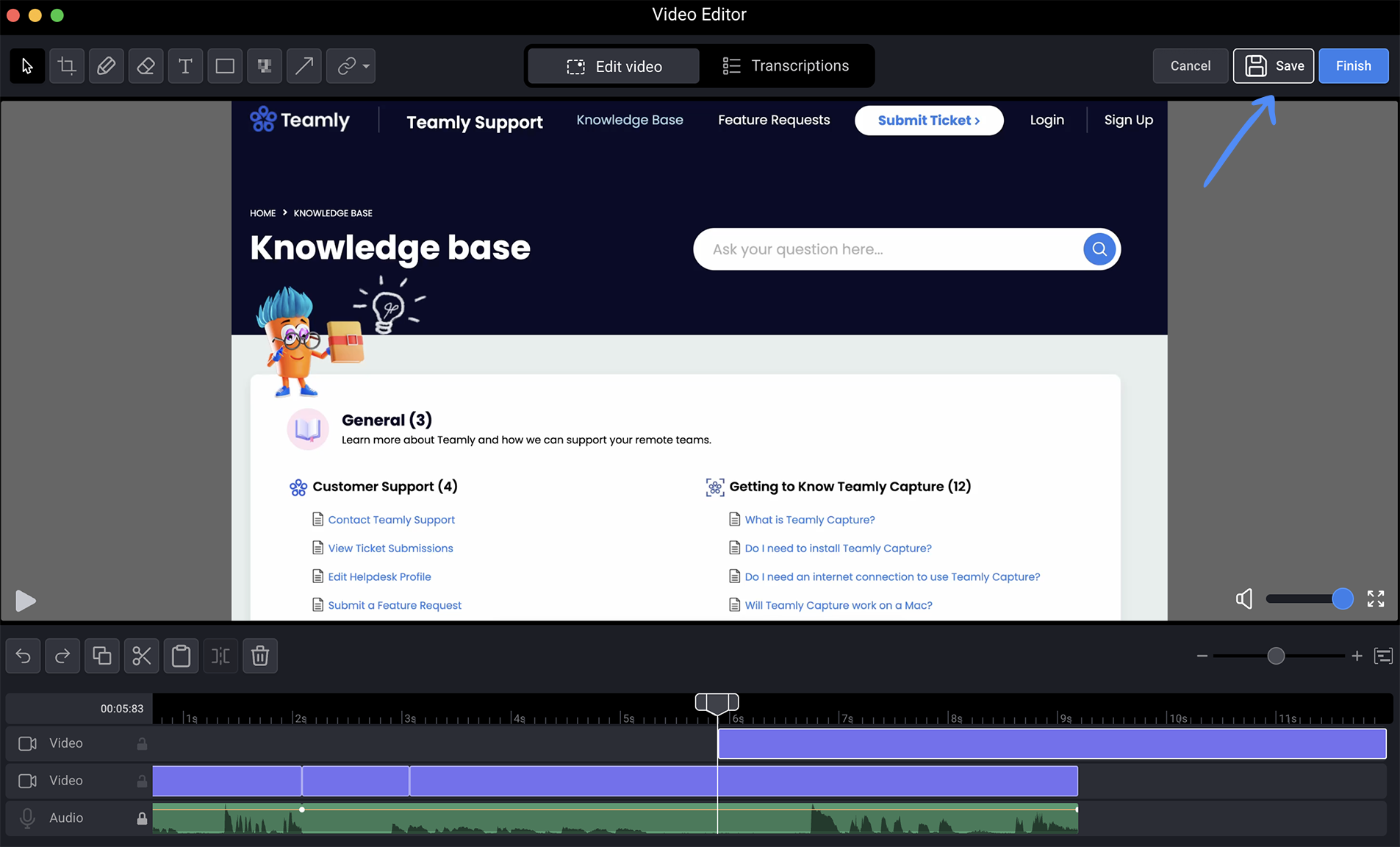Click the Paste clipboard icon

click(182, 656)
